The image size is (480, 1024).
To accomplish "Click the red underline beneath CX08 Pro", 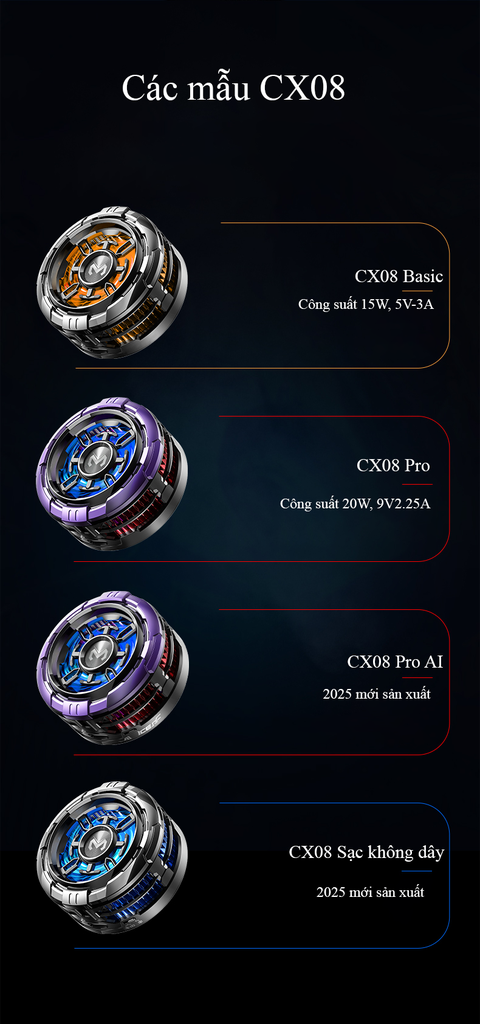I will click(x=417, y=484).
